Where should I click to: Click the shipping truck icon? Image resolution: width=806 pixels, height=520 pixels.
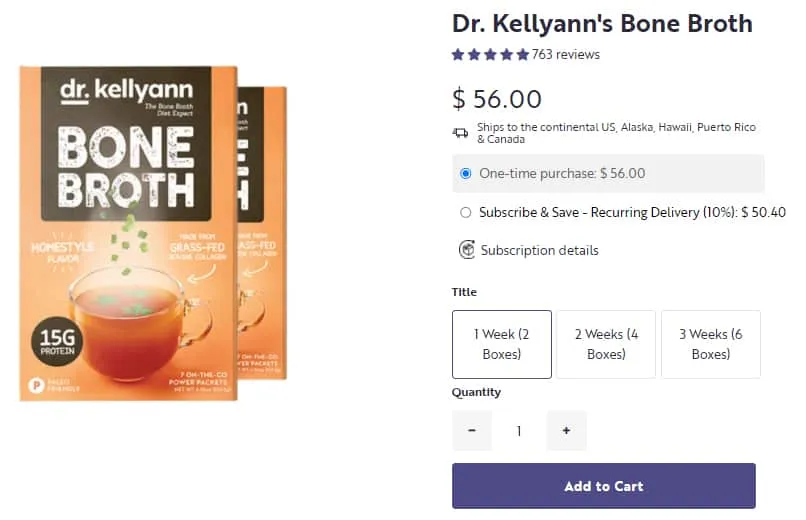460,133
